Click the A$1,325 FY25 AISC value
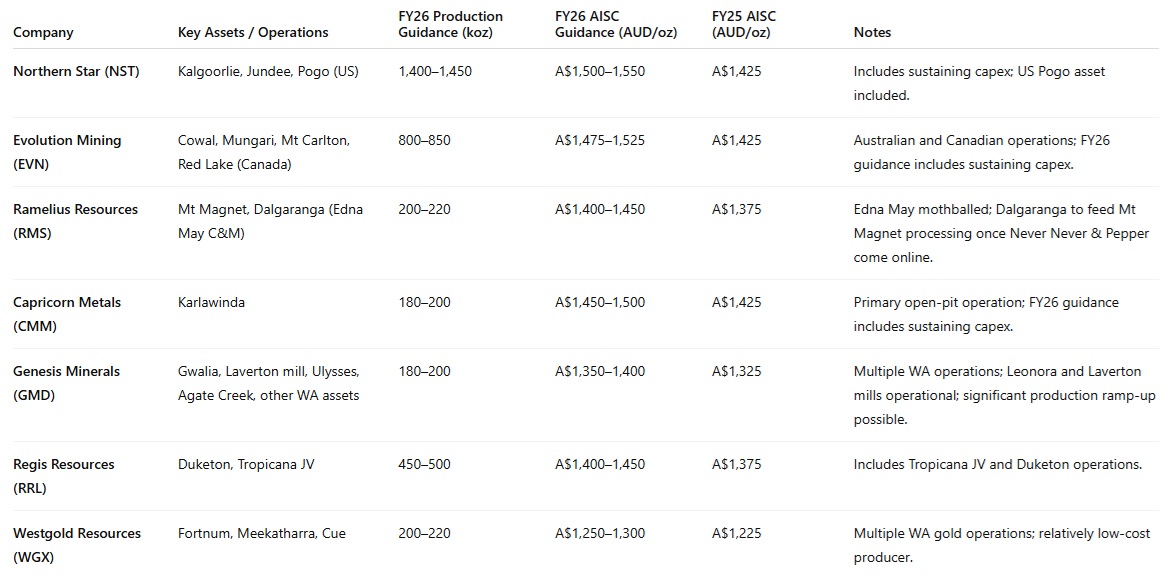Screen dimensions: 1175x581 737,371
